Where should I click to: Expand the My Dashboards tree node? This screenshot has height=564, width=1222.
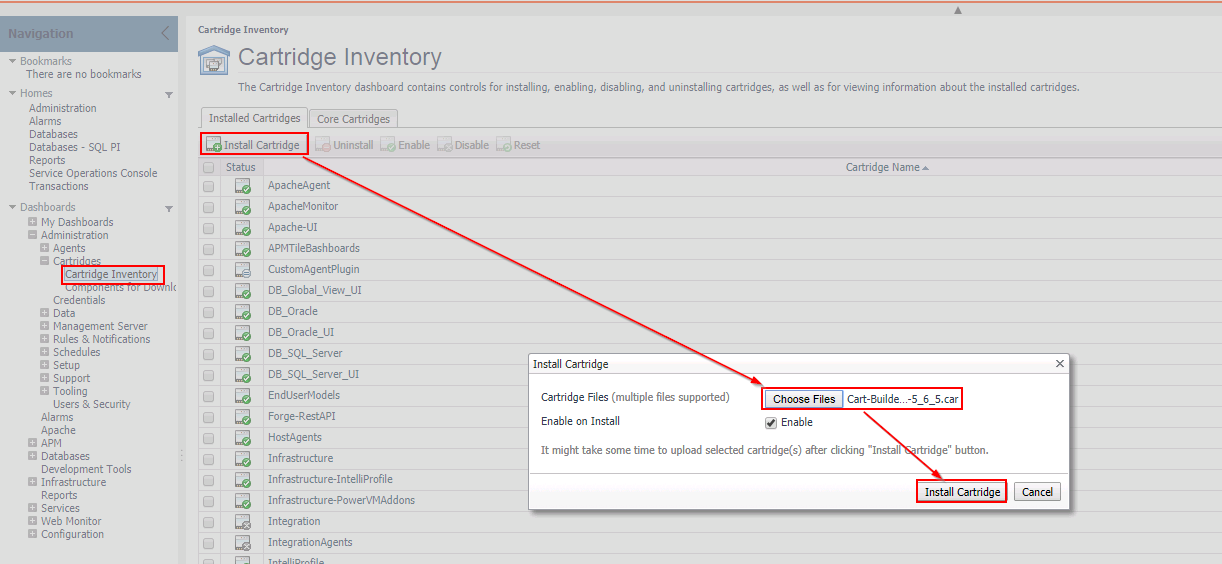[33, 222]
